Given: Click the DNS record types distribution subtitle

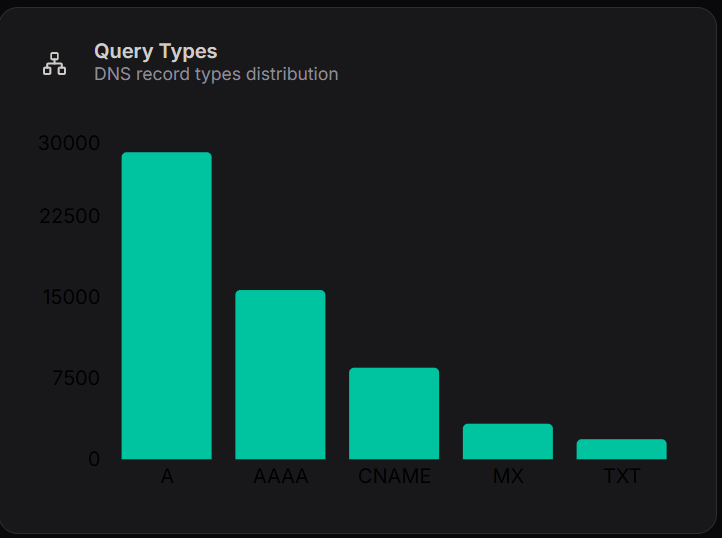Looking at the screenshot, I should click(216, 74).
